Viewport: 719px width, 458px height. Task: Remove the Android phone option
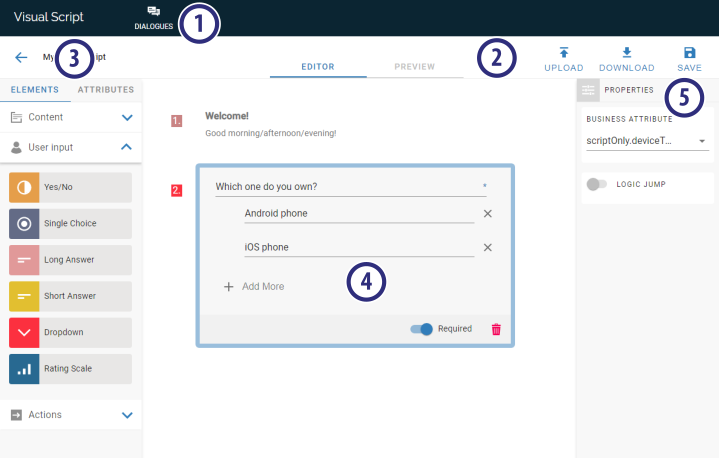pos(488,214)
